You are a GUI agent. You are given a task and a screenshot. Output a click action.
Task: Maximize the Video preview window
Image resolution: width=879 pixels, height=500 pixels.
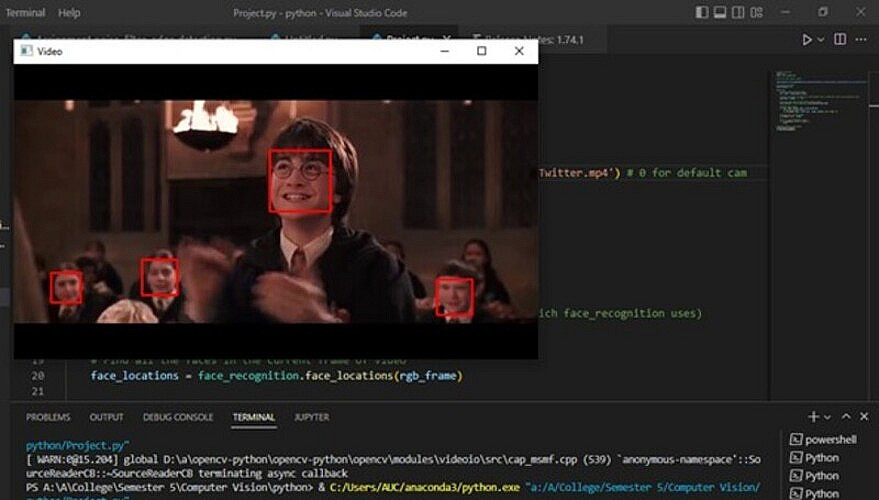point(482,51)
